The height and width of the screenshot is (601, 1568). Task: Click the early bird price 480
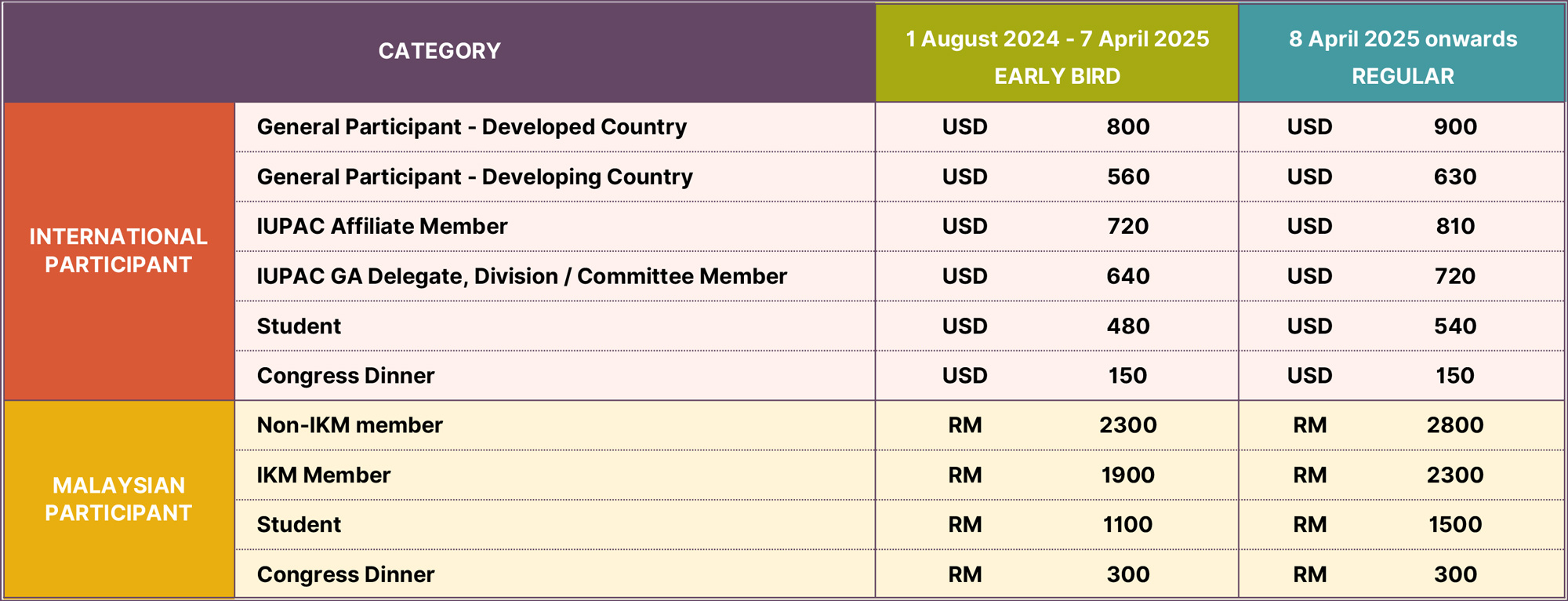pos(1127,326)
